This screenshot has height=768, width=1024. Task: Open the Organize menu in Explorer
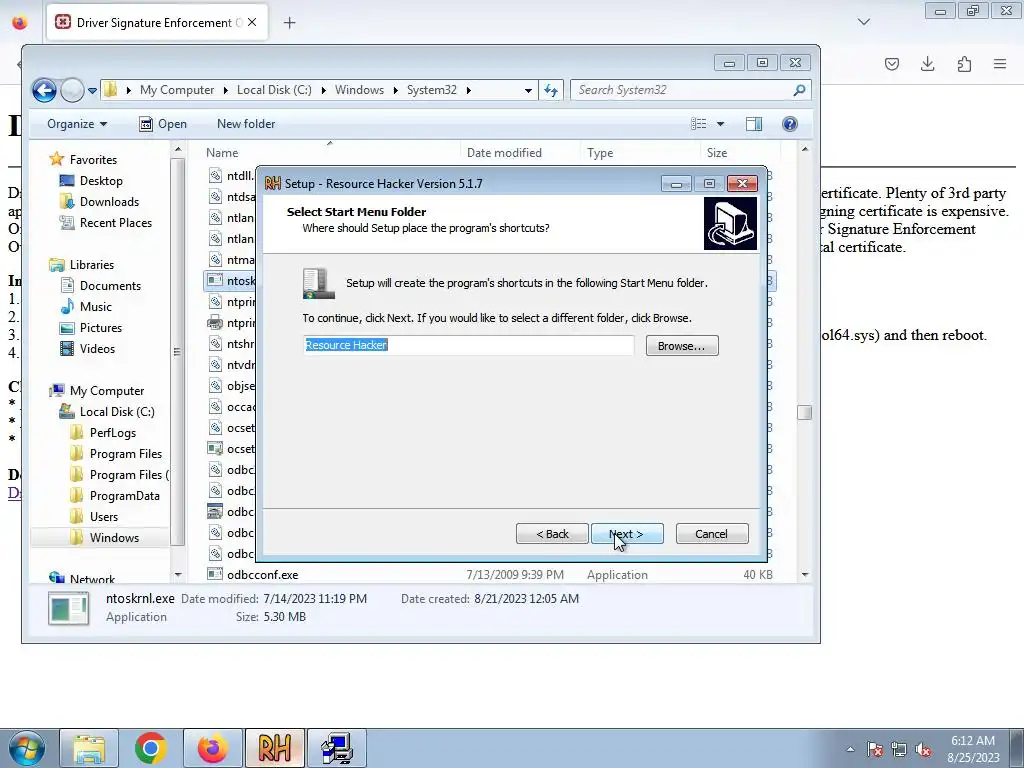(x=77, y=123)
